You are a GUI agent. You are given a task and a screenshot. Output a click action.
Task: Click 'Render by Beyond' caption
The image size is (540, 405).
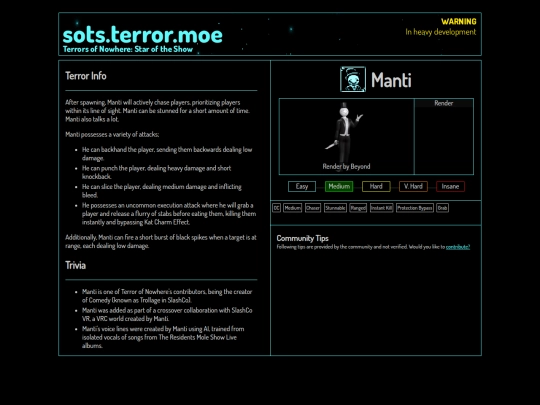tap(346, 166)
